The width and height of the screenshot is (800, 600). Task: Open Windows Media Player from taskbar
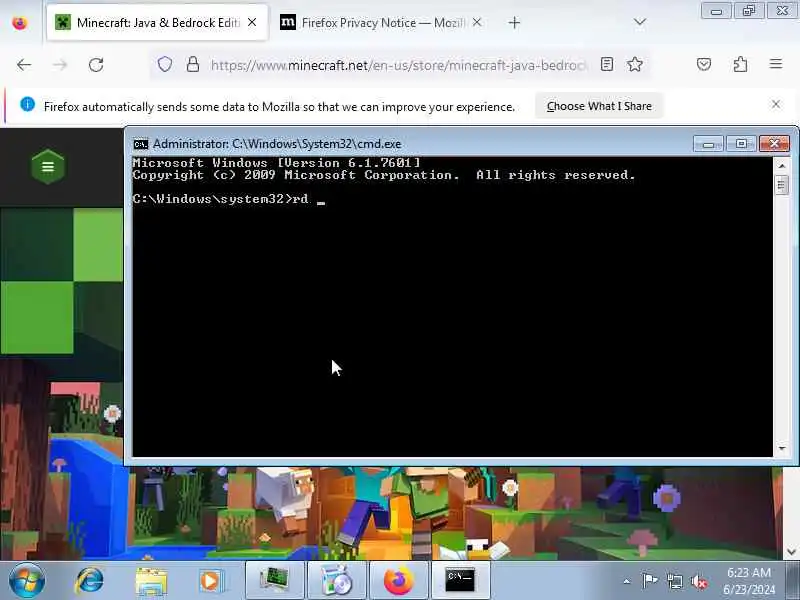212,581
